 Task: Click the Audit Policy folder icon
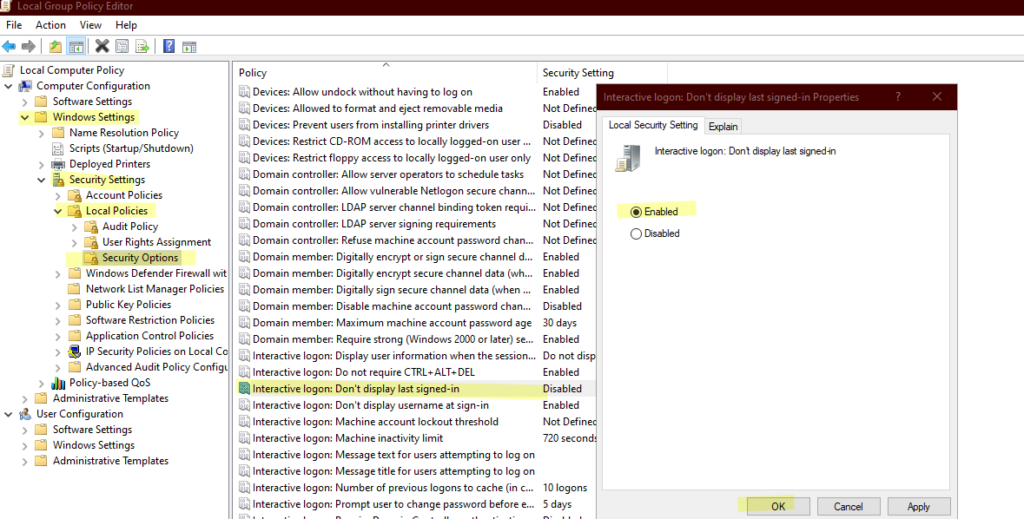coord(91,227)
